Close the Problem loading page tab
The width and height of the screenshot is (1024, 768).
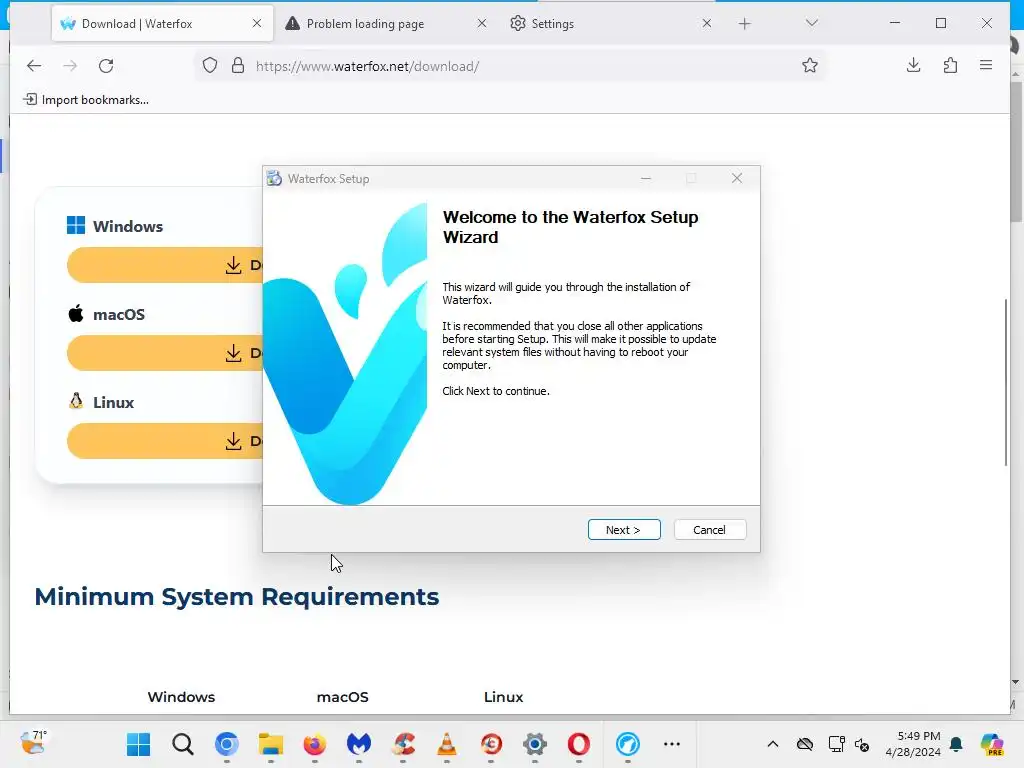[481, 24]
